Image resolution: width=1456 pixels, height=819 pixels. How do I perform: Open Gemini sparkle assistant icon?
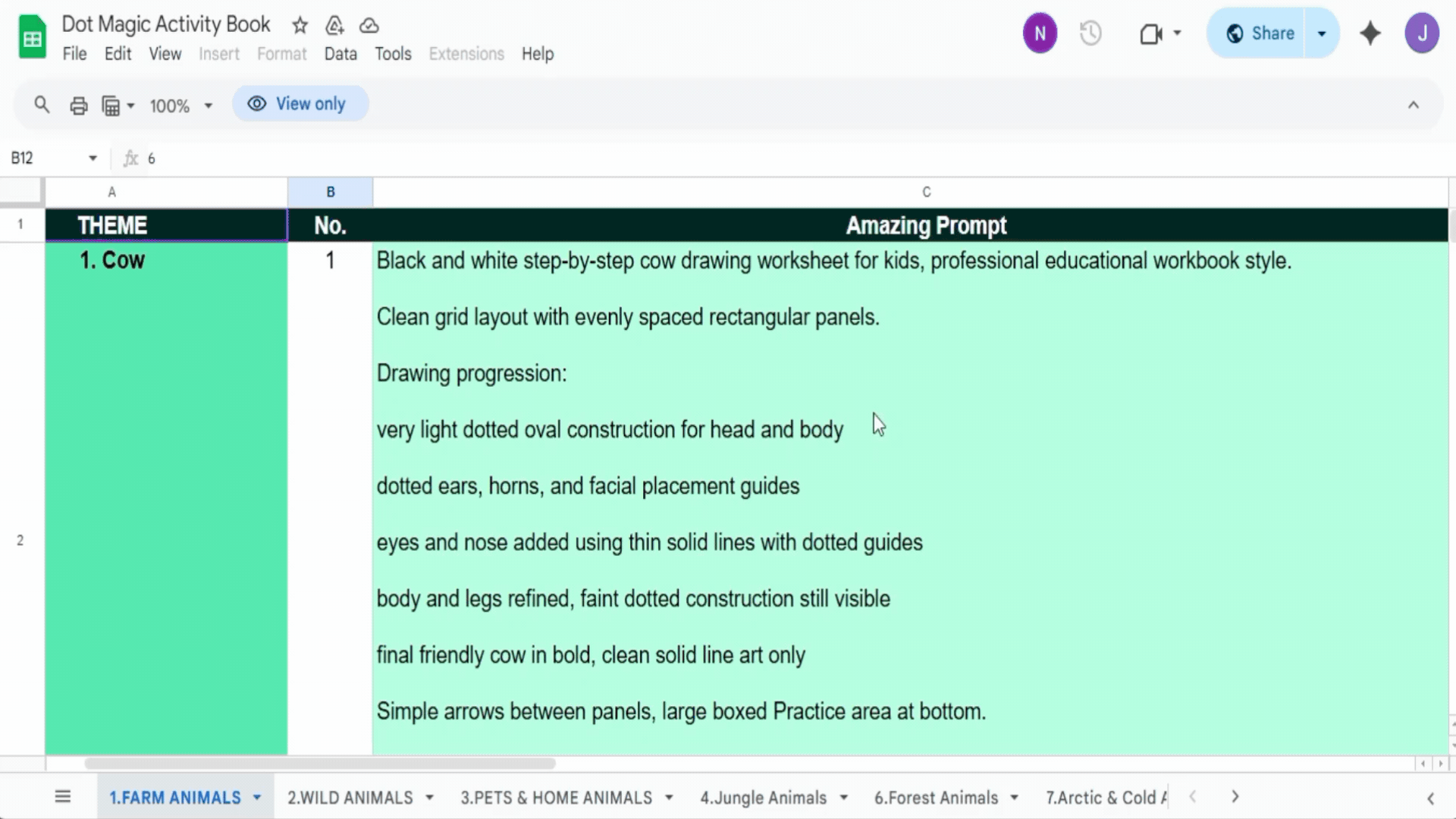point(1370,33)
